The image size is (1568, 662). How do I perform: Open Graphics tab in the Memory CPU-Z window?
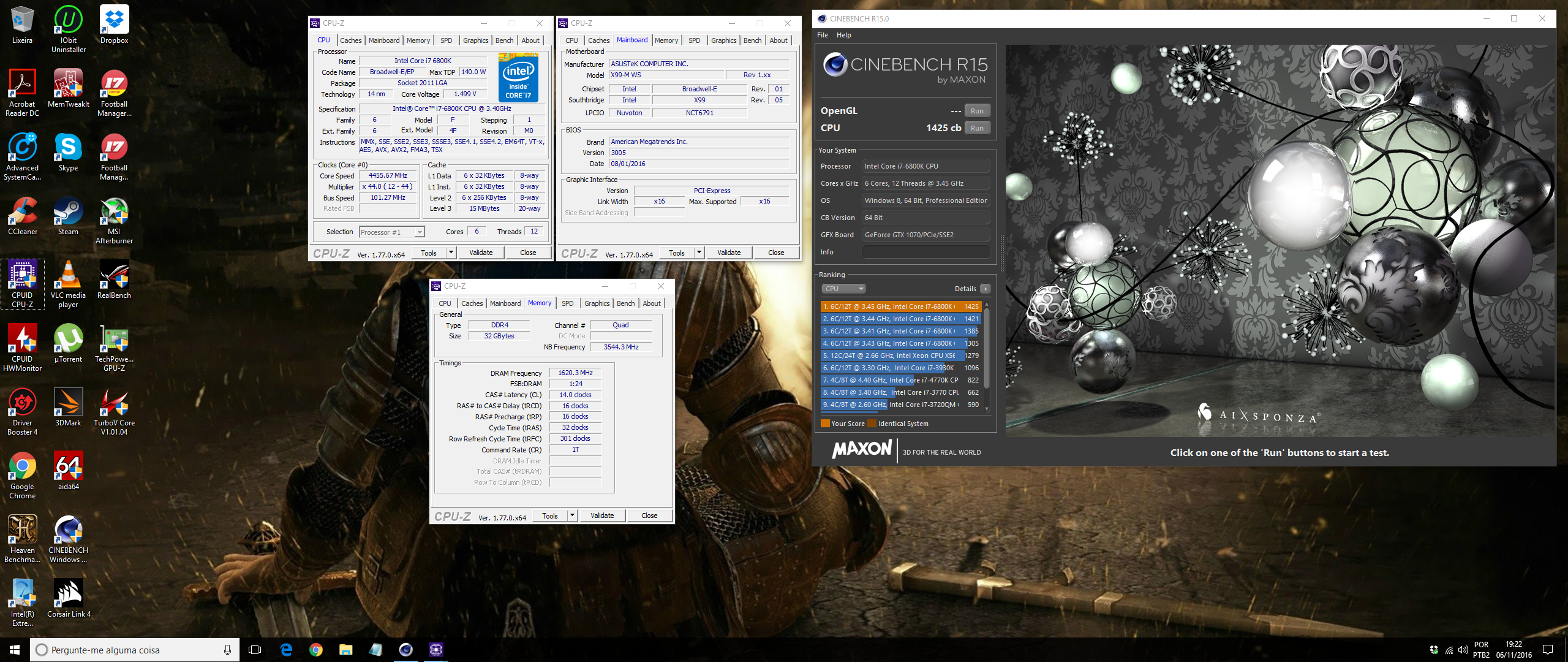[597, 303]
